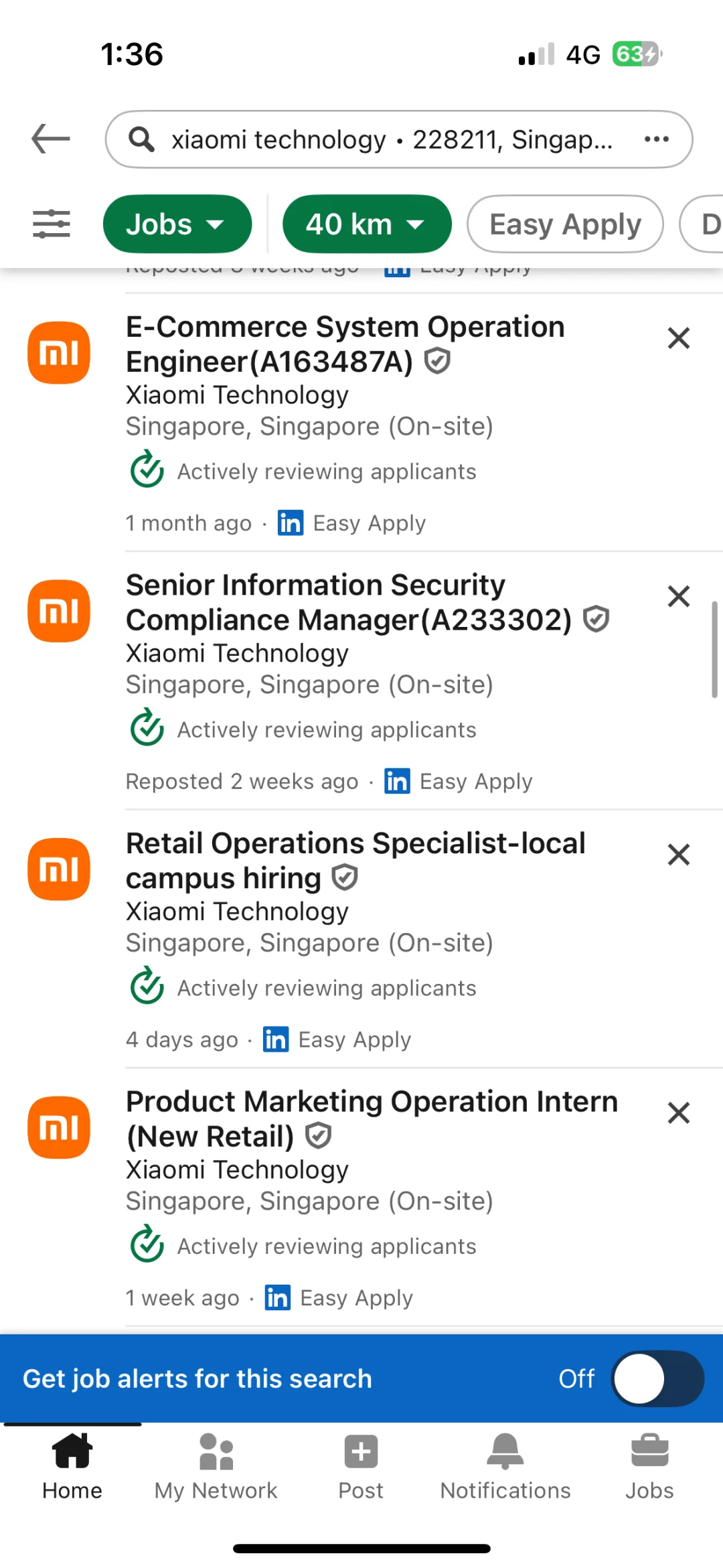This screenshot has height=1568, width=723.
Task: Open the all filters sliders icon
Action: point(52,224)
